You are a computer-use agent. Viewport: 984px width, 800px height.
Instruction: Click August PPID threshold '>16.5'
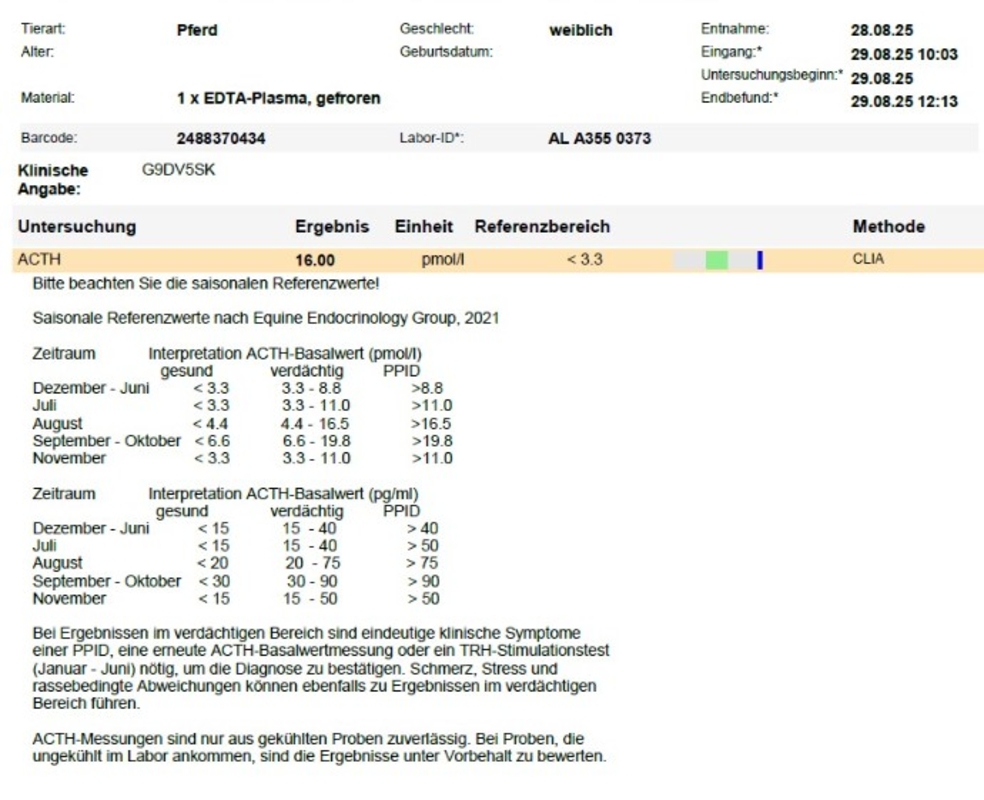click(431, 424)
